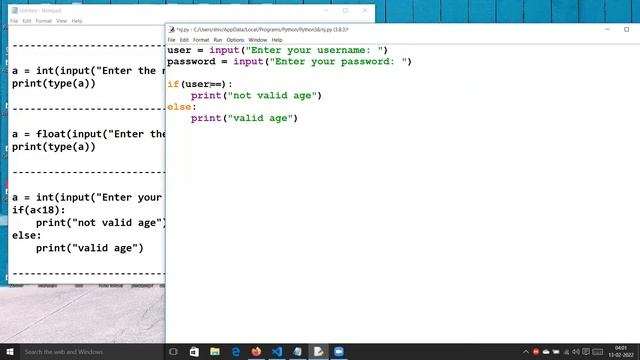Screen dimensions: 640x360
Task: Switch to Zoom on the taskbar
Action: click(339, 351)
